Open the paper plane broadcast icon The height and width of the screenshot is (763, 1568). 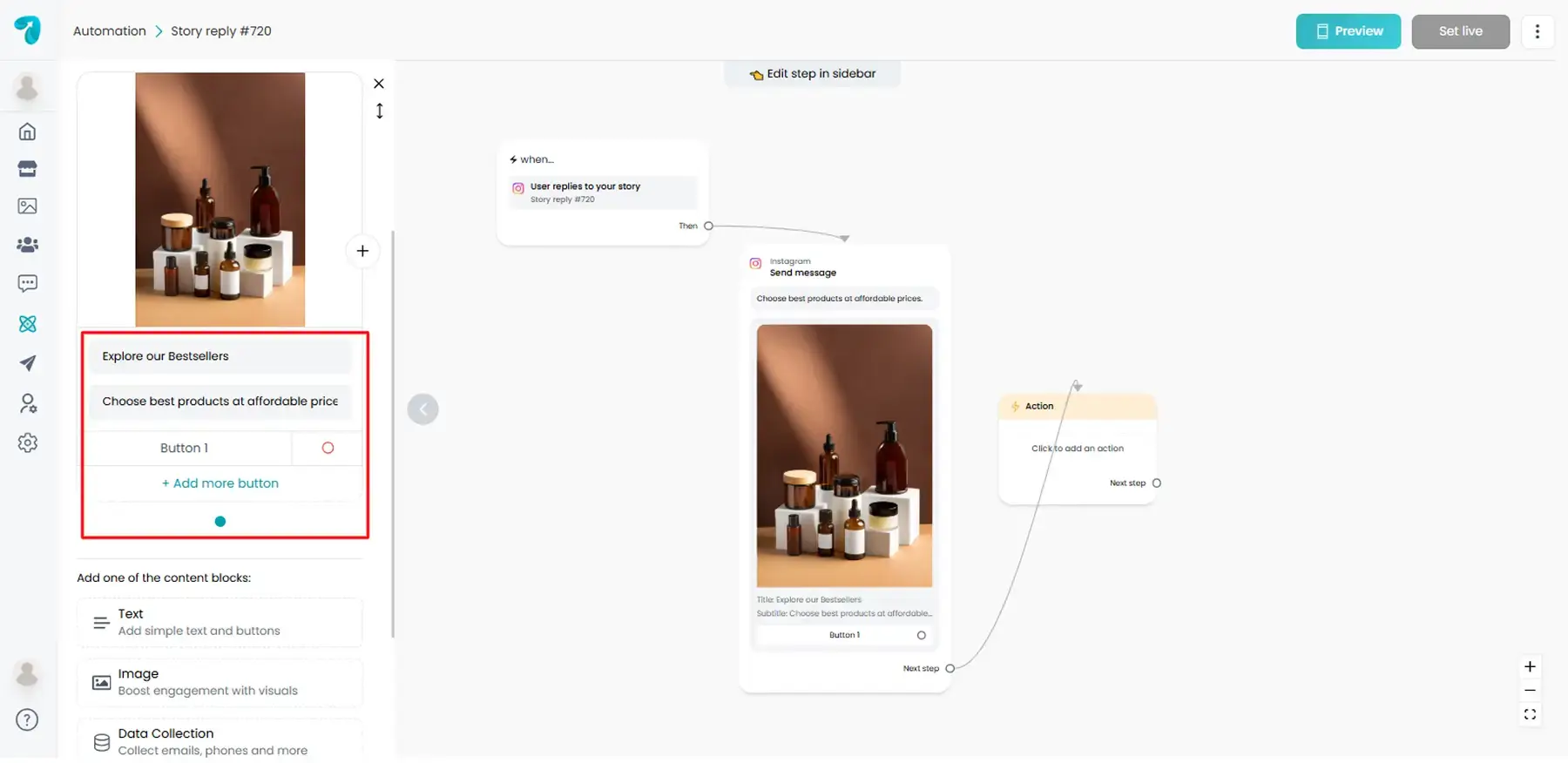[28, 363]
